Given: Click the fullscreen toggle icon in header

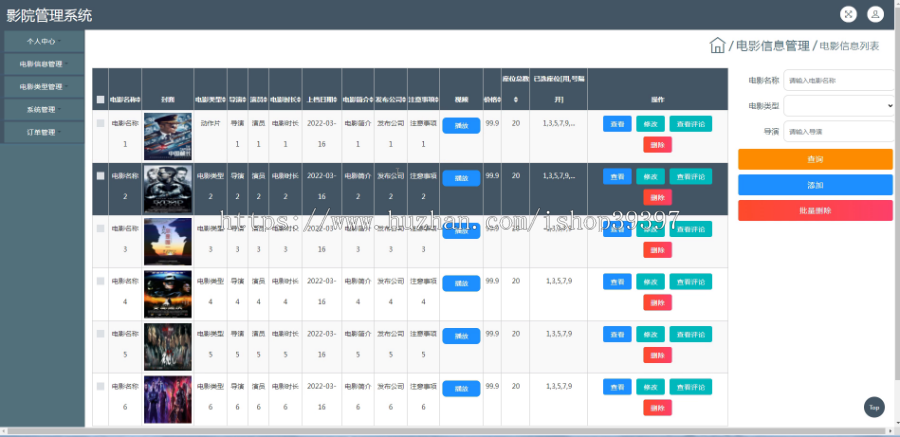Looking at the screenshot, I should [x=848, y=14].
